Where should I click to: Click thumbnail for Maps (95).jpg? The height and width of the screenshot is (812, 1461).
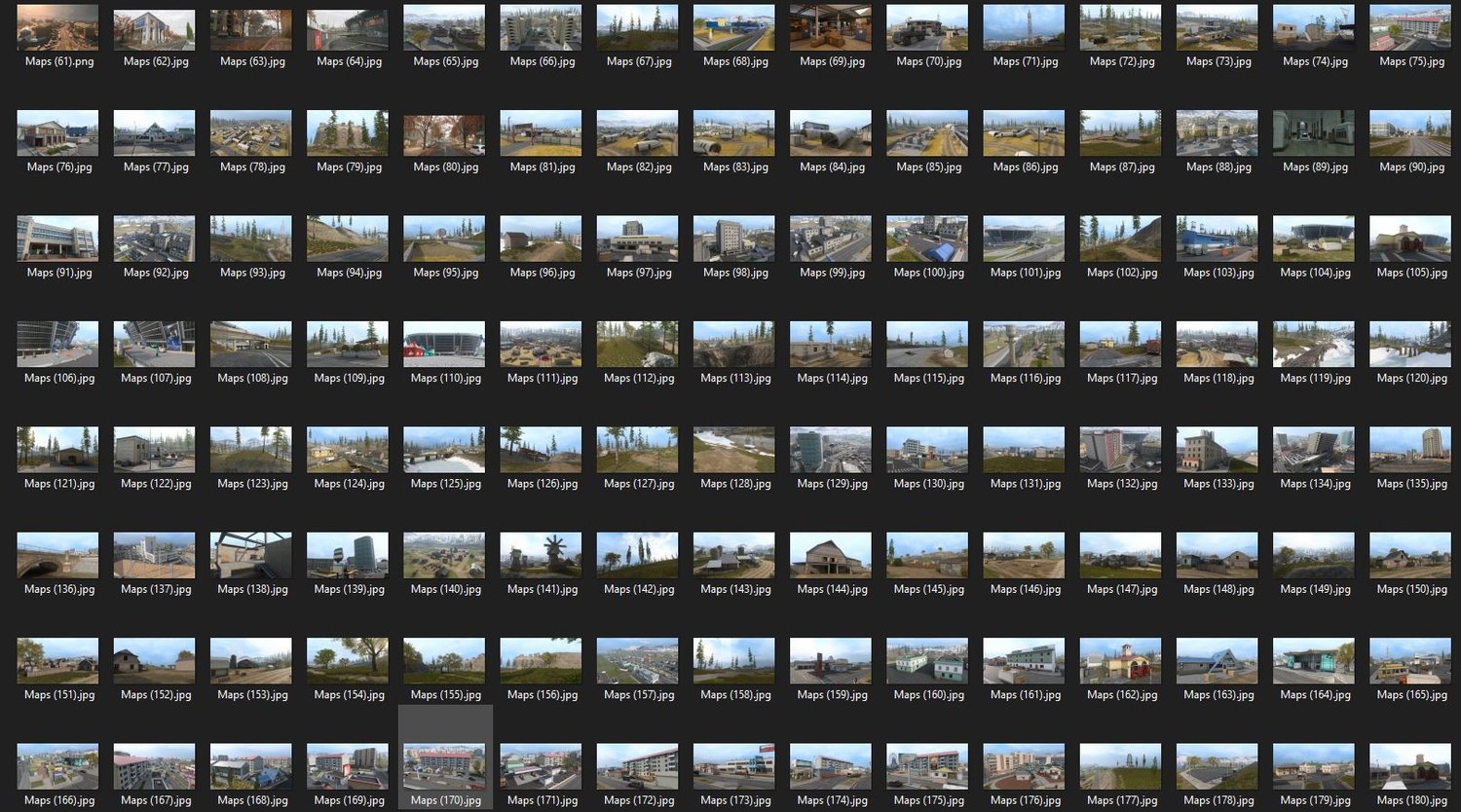coord(444,239)
